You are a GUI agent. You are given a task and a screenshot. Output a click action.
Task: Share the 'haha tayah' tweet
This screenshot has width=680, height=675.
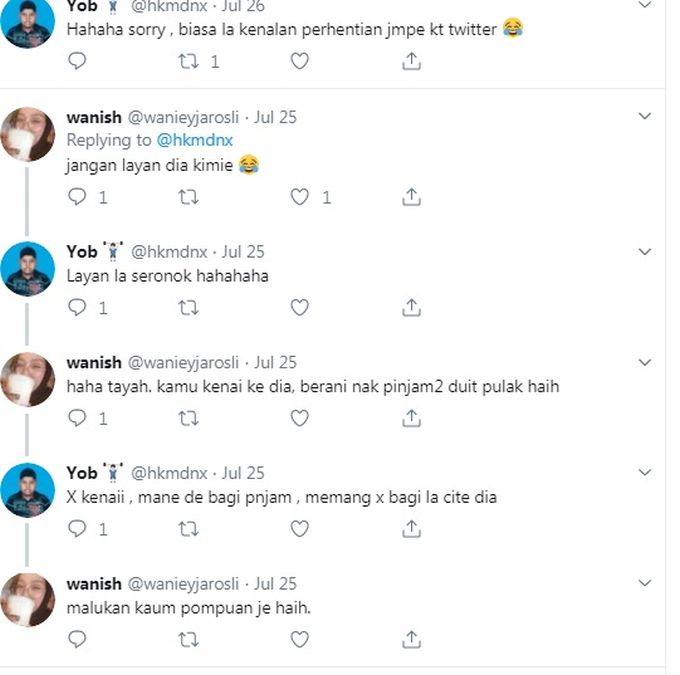(410, 419)
